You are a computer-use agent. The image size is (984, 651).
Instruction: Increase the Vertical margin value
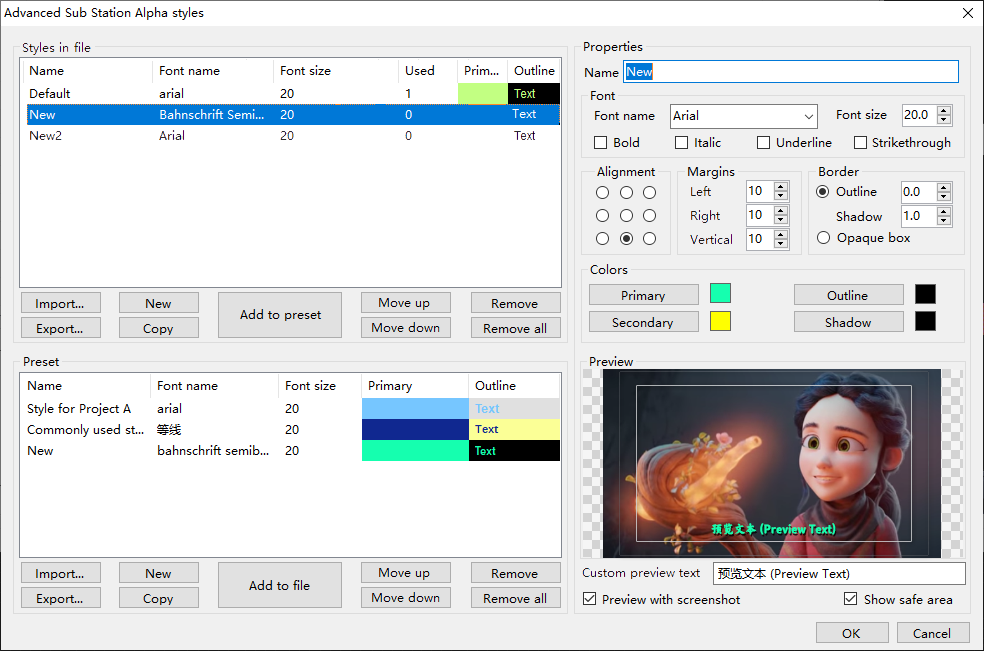(x=781, y=234)
